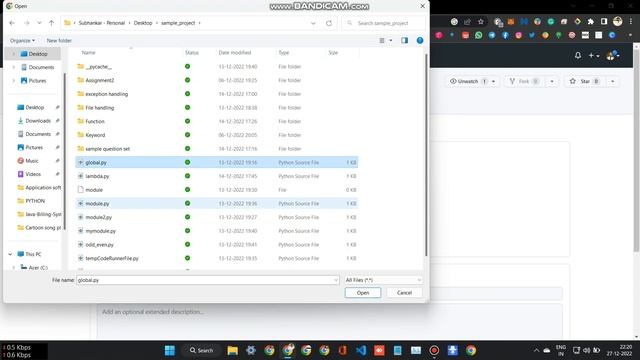Viewport: 640px width, 360px height.
Task: Open recent locations dropdown arrow
Action: [x=39, y=23]
